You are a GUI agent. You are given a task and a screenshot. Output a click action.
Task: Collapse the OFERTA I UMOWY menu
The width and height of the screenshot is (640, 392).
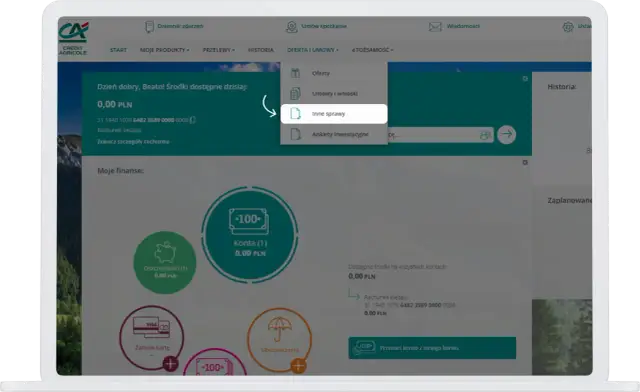click(x=313, y=50)
